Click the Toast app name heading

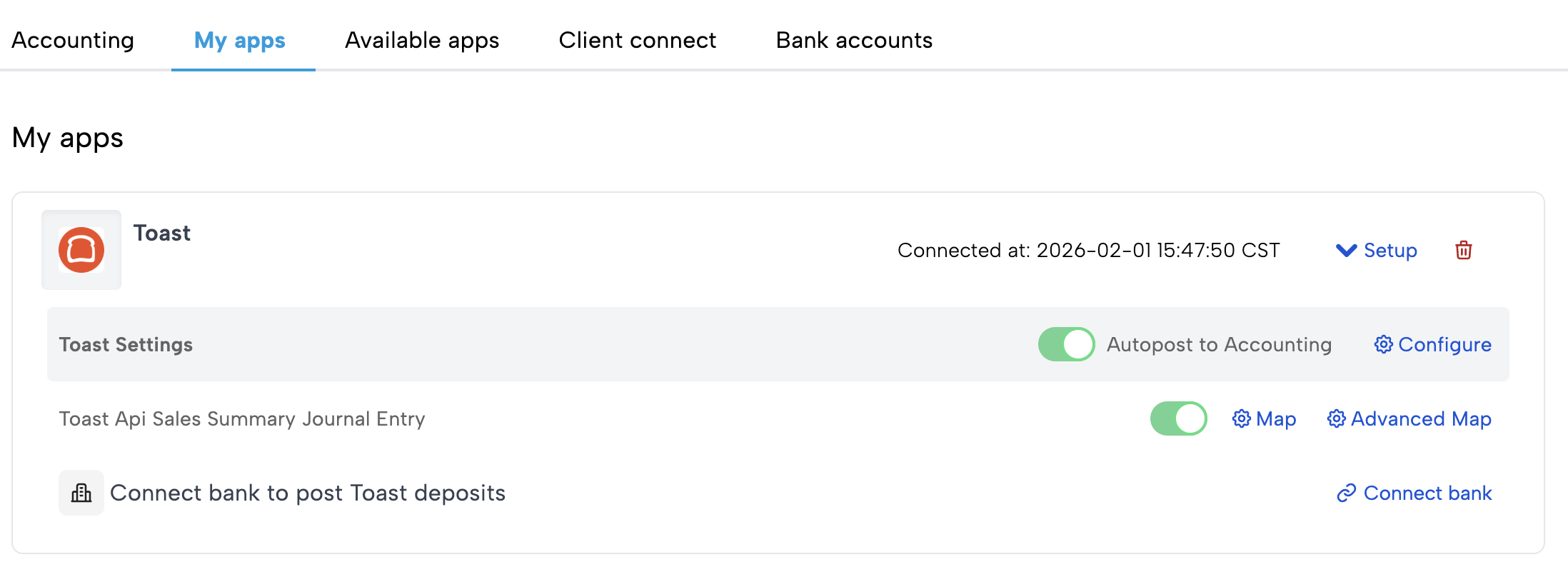[x=162, y=233]
